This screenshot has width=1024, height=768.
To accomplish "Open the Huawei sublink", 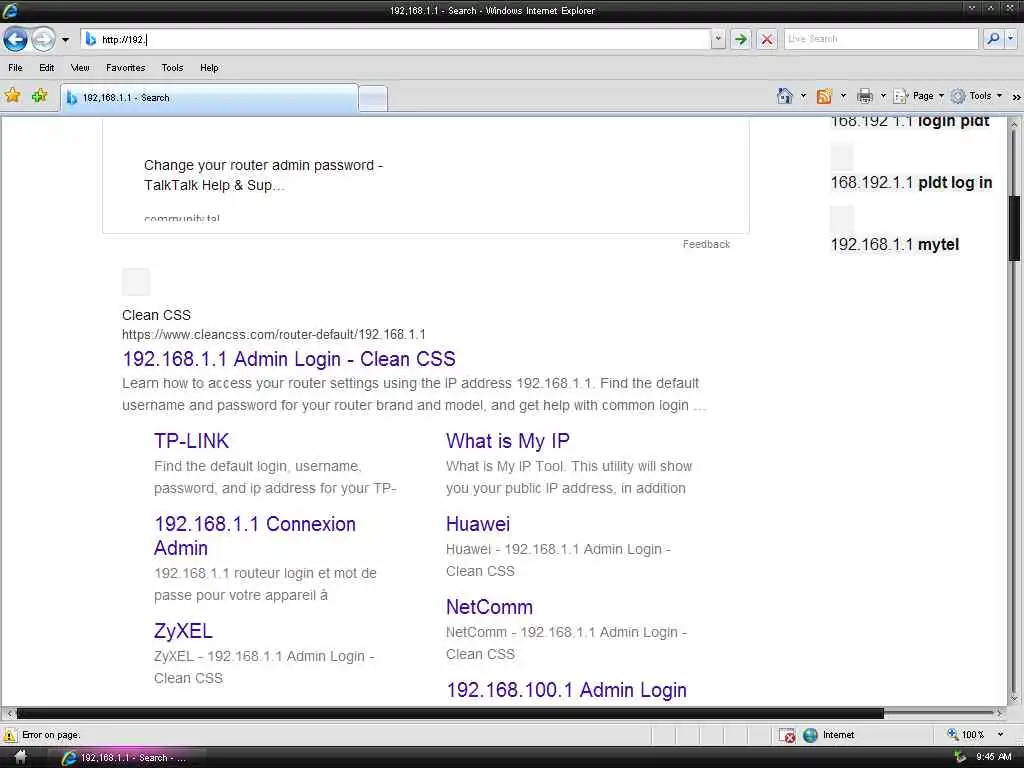I will pos(477,524).
